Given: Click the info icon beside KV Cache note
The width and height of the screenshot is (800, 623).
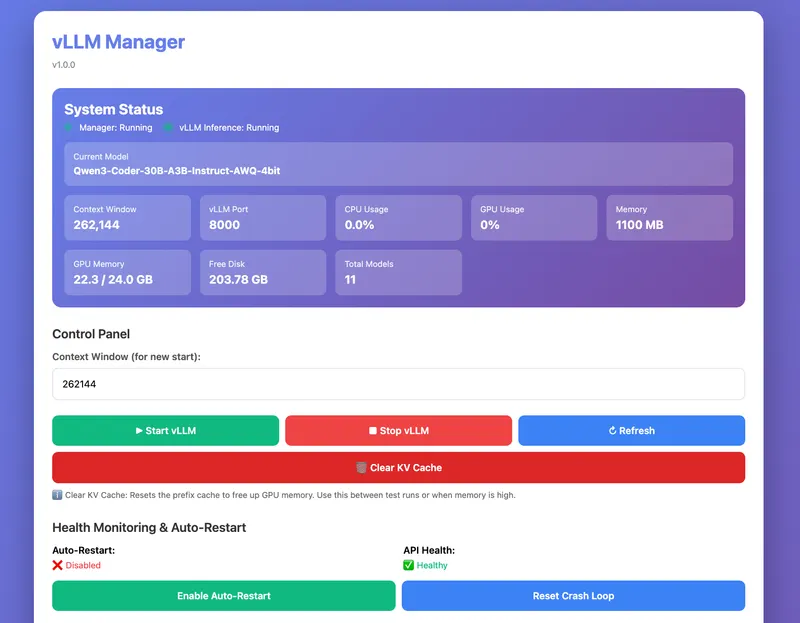Looking at the screenshot, I should 57,495.
